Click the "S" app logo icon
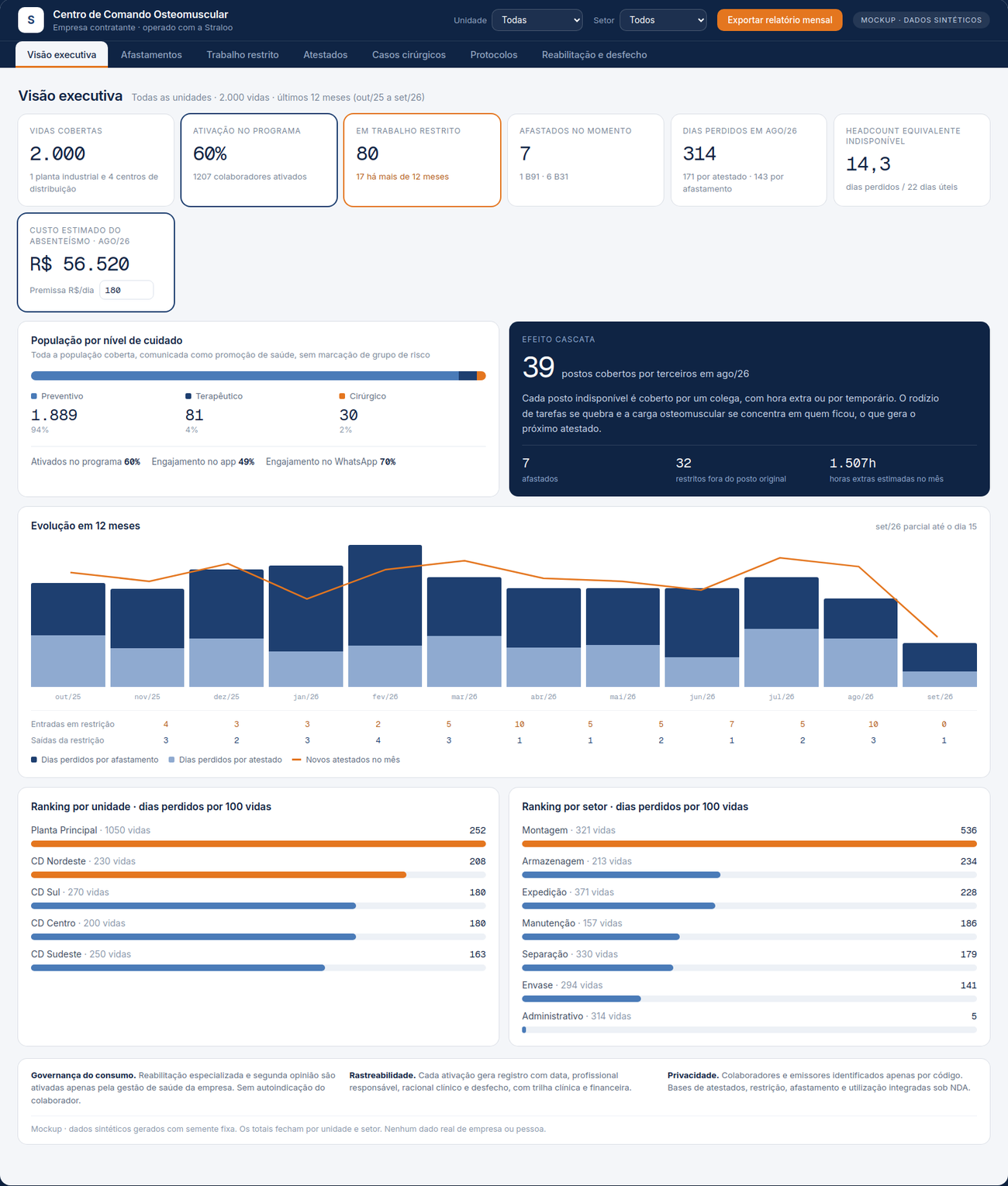The height and width of the screenshot is (1186, 1008). tap(31, 20)
